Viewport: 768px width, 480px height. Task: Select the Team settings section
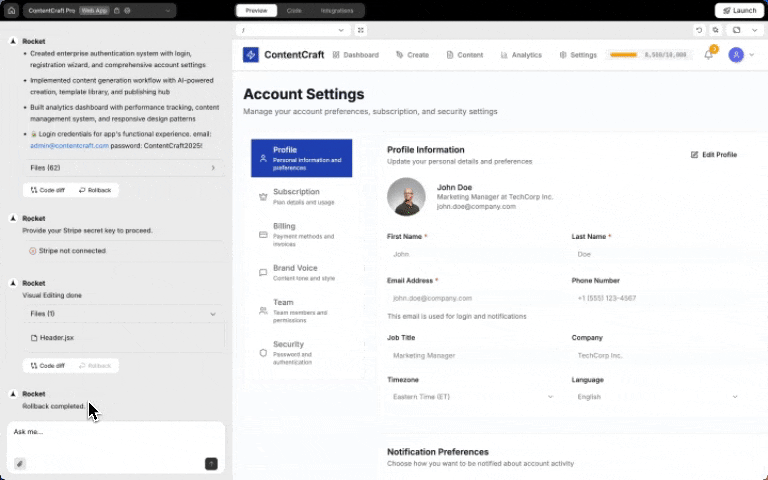point(302,311)
